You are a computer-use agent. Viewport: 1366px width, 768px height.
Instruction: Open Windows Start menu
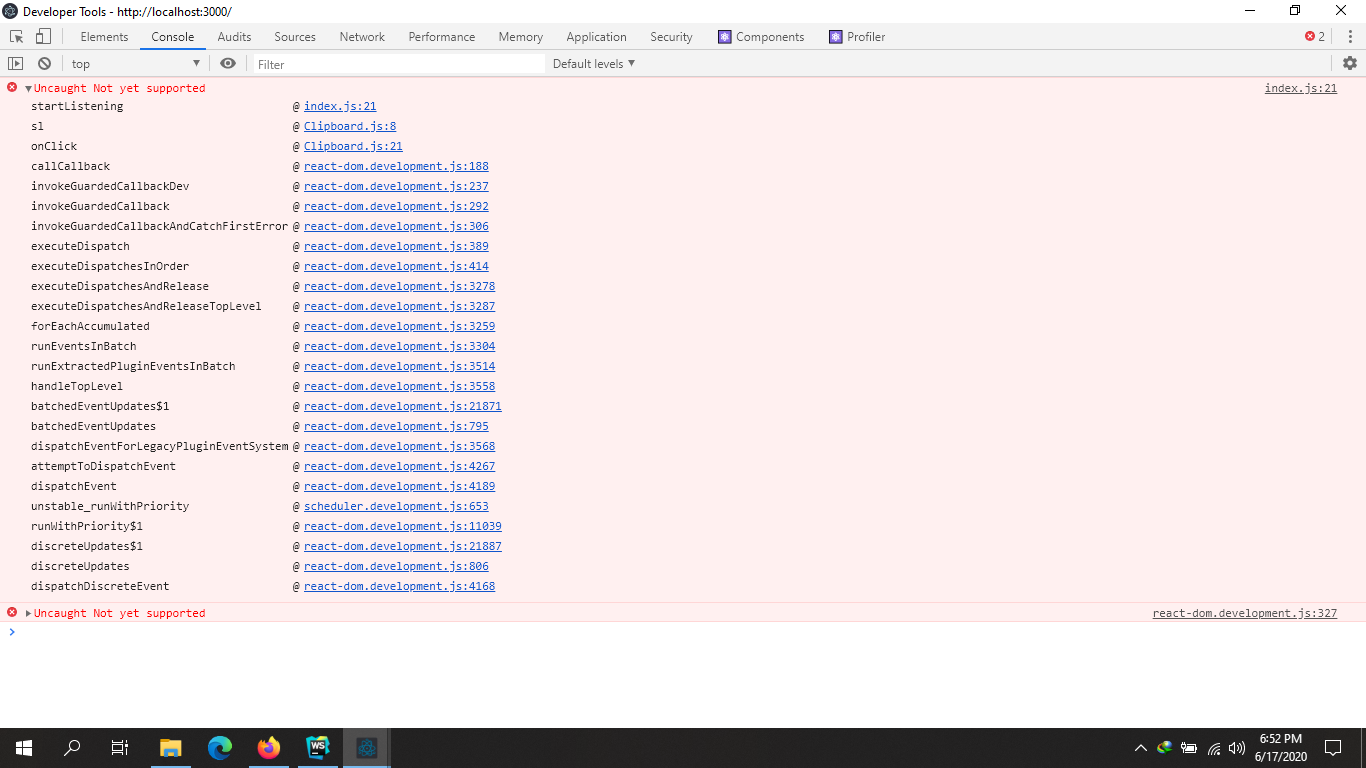coord(24,747)
